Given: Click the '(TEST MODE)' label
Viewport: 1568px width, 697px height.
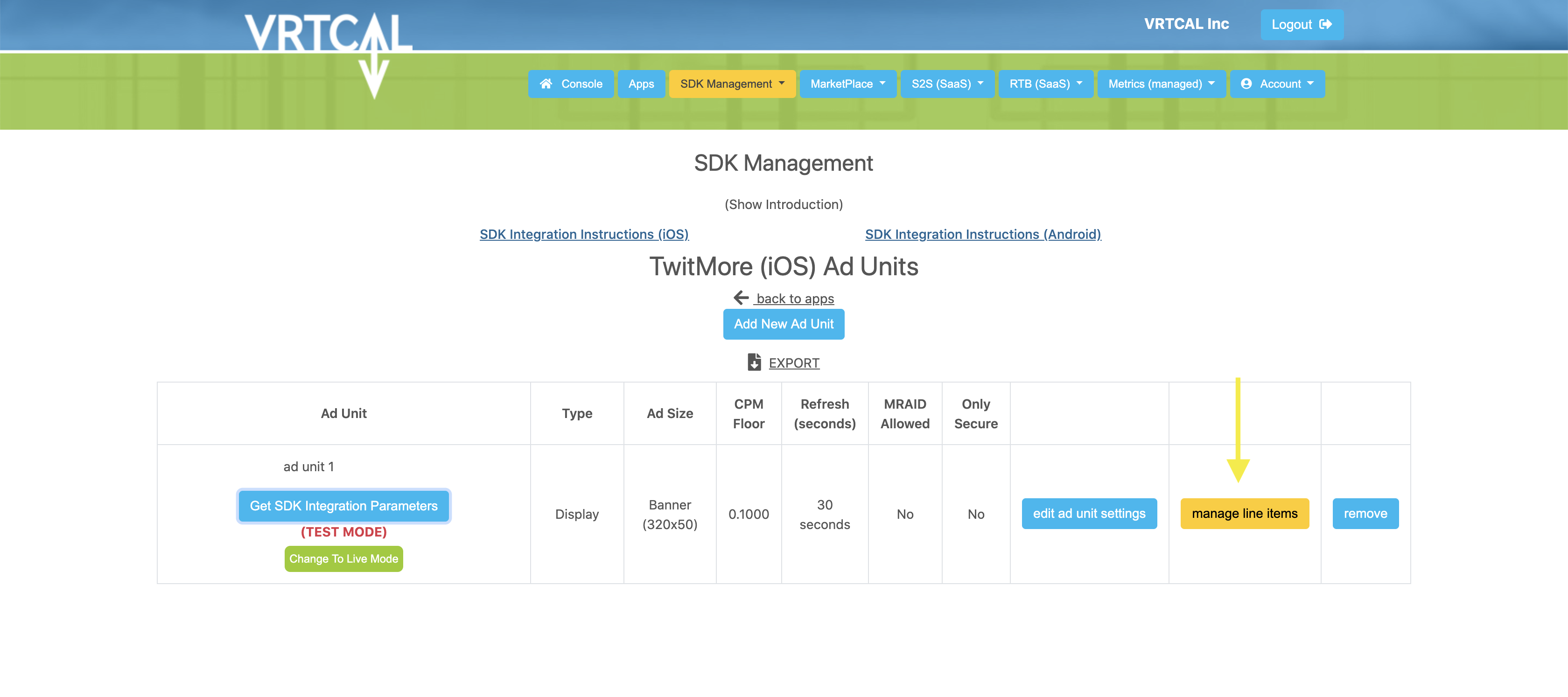Looking at the screenshot, I should click(343, 532).
